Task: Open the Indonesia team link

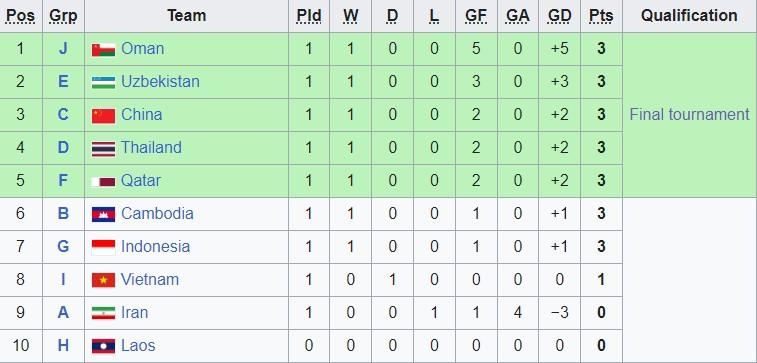Action: click(x=155, y=247)
